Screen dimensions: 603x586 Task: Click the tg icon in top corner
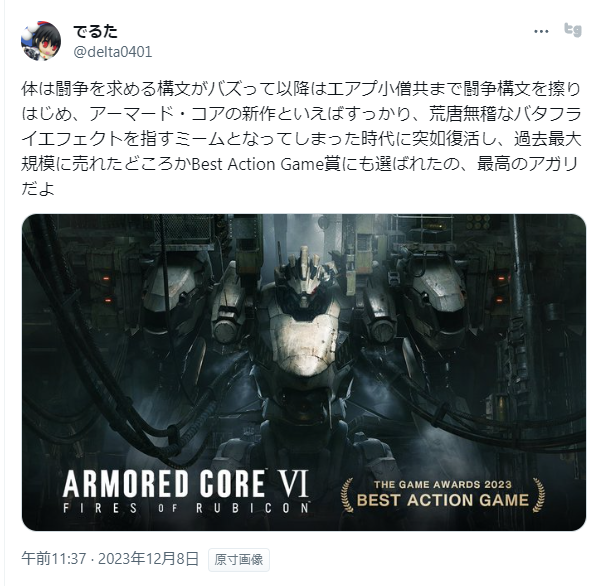573,30
